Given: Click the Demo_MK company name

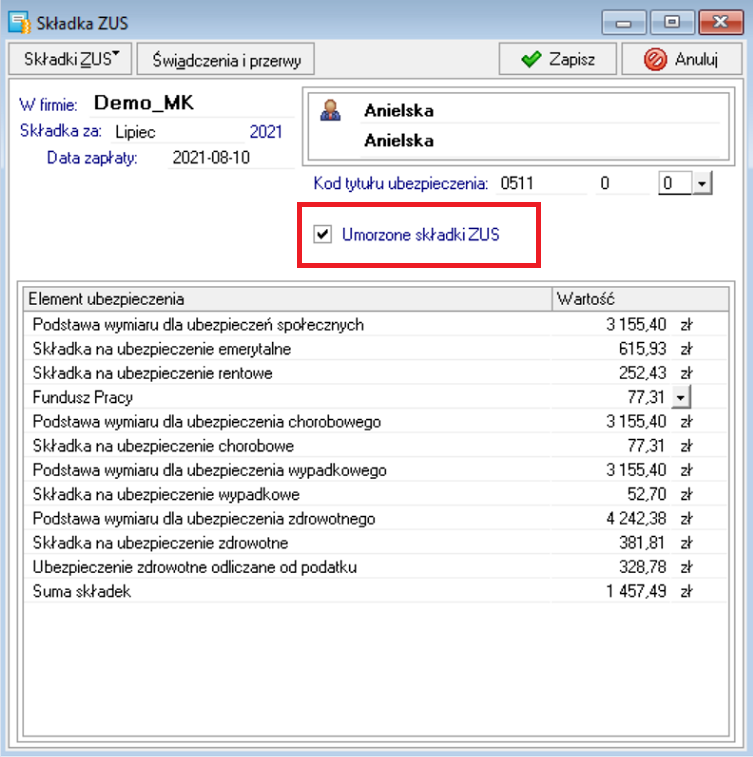Looking at the screenshot, I should (x=144, y=103).
